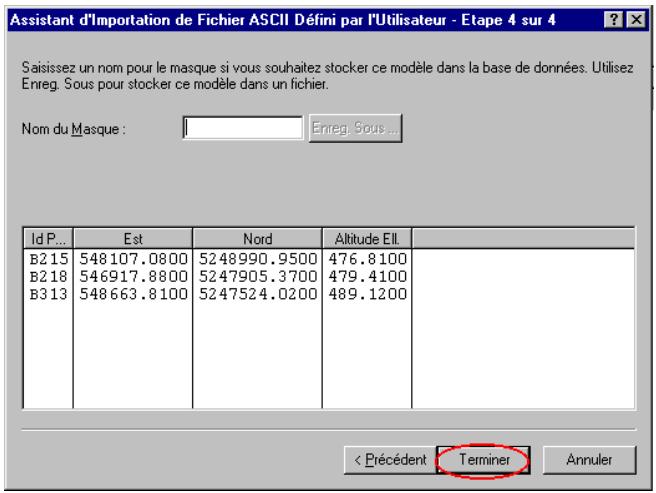The image size is (656, 493).
Task: Select the Altitude Ell. column header
Action: point(367,239)
